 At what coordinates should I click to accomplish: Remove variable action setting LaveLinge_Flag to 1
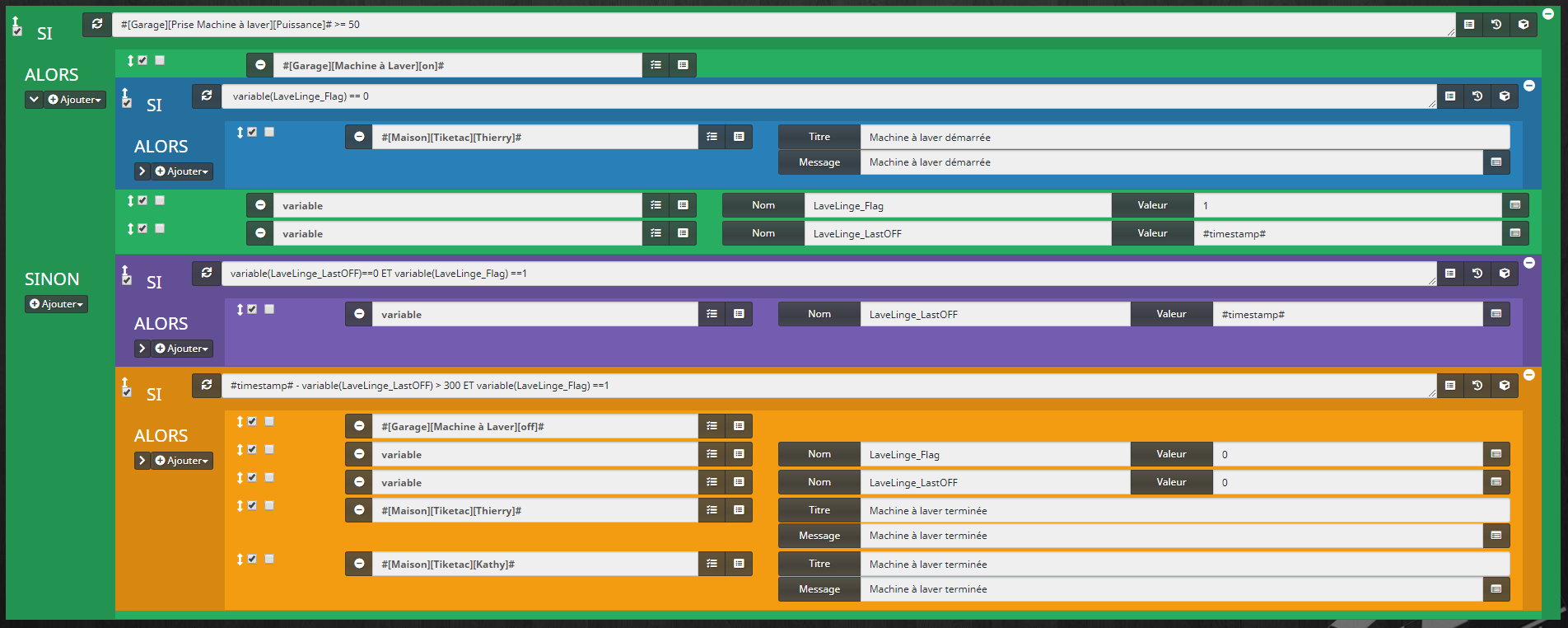260,205
